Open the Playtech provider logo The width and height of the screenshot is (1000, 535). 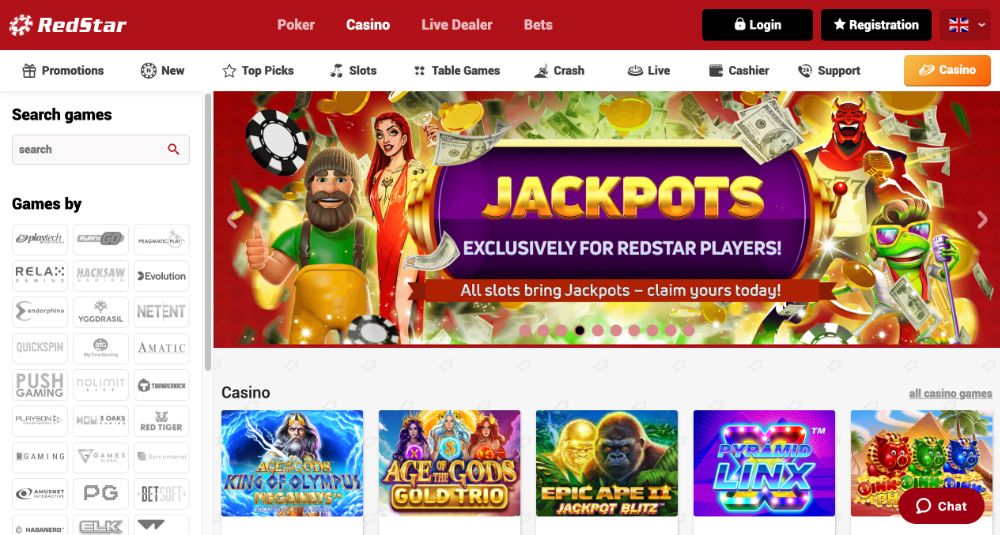40,239
